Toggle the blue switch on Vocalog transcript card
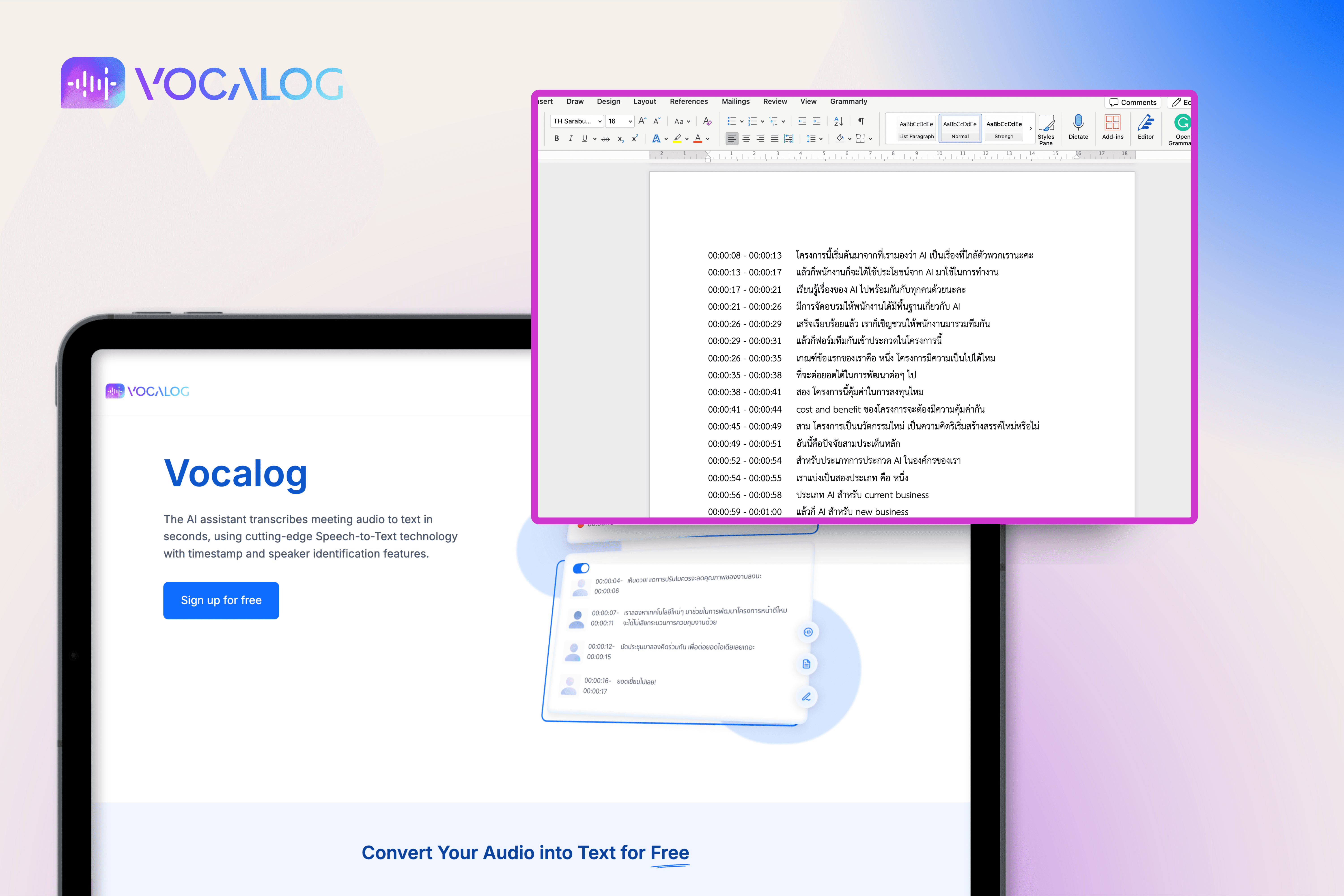 pyautogui.click(x=581, y=568)
